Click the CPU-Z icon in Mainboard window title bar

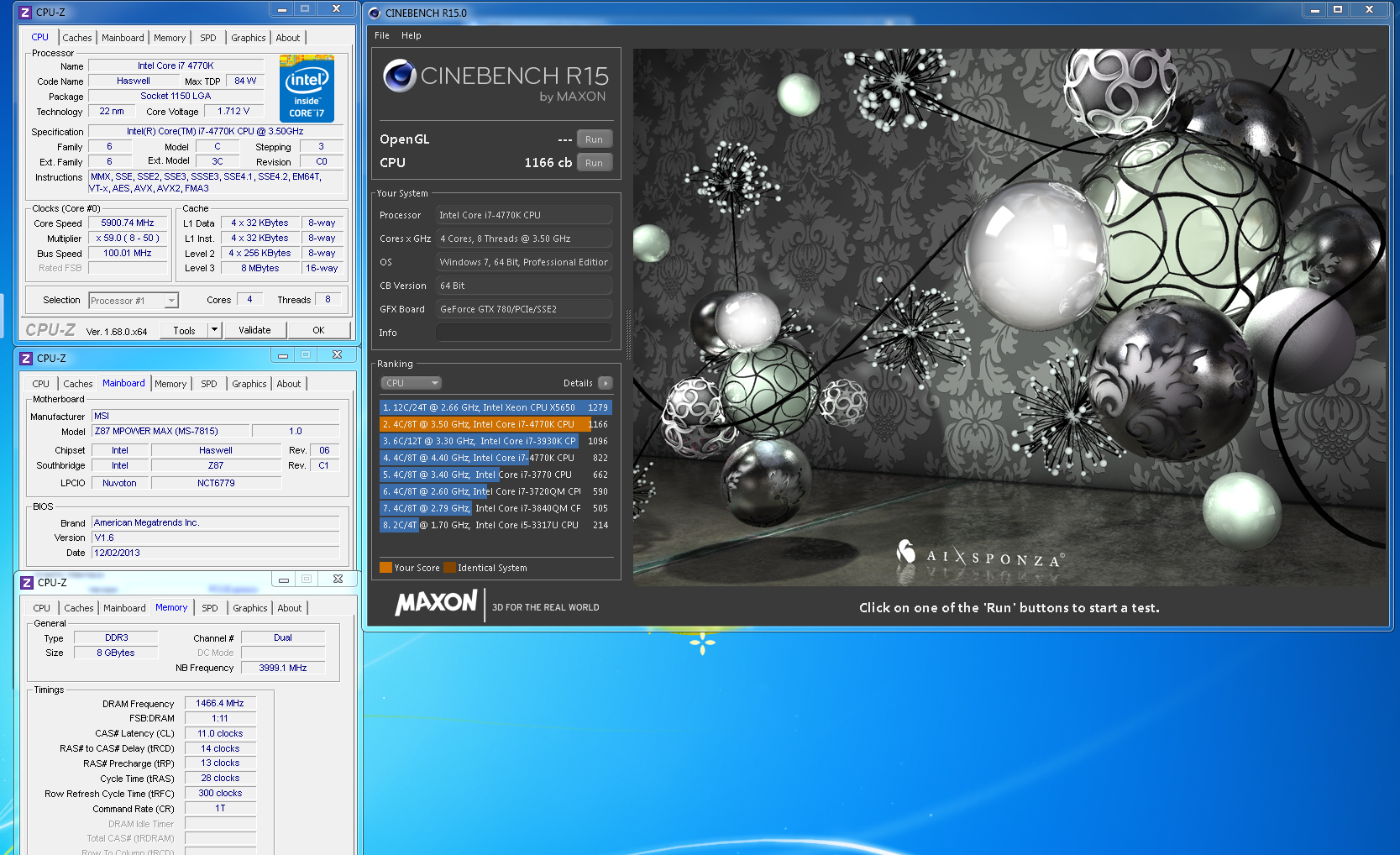pos(26,359)
